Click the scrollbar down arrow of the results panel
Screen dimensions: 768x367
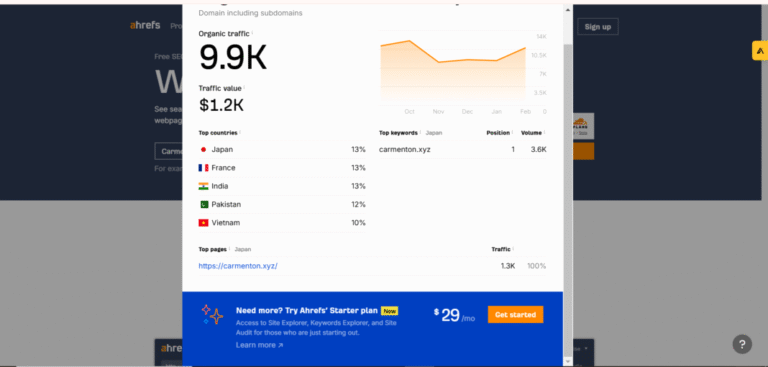(568, 361)
